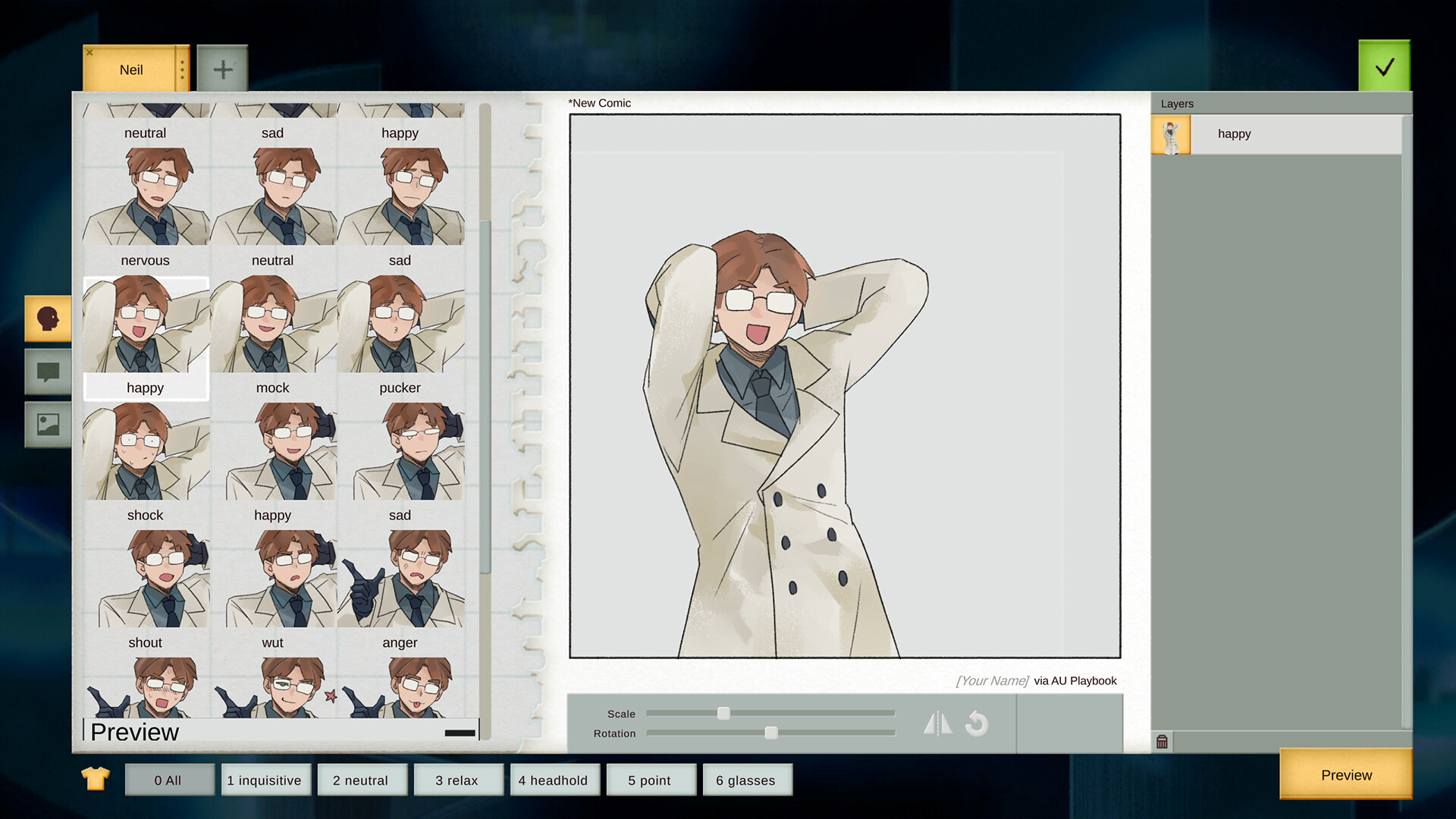Image resolution: width=1456 pixels, height=819 pixels.
Task: Enable the '0 All' pose filter
Action: pyautogui.click(x=169, y=780)
